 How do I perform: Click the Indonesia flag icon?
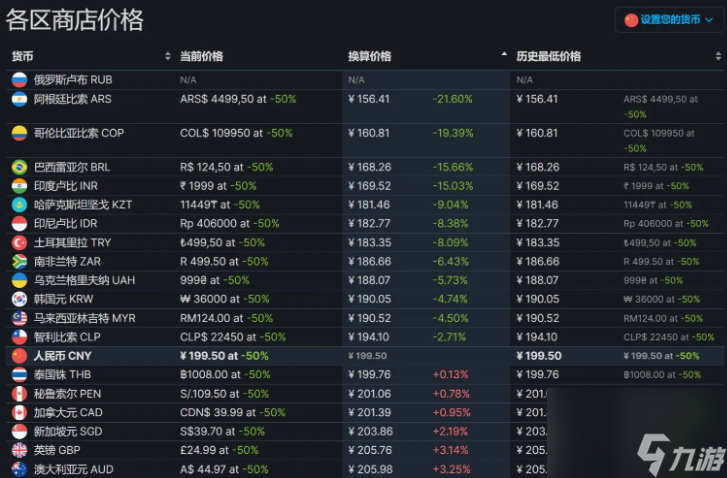[19, 223]
